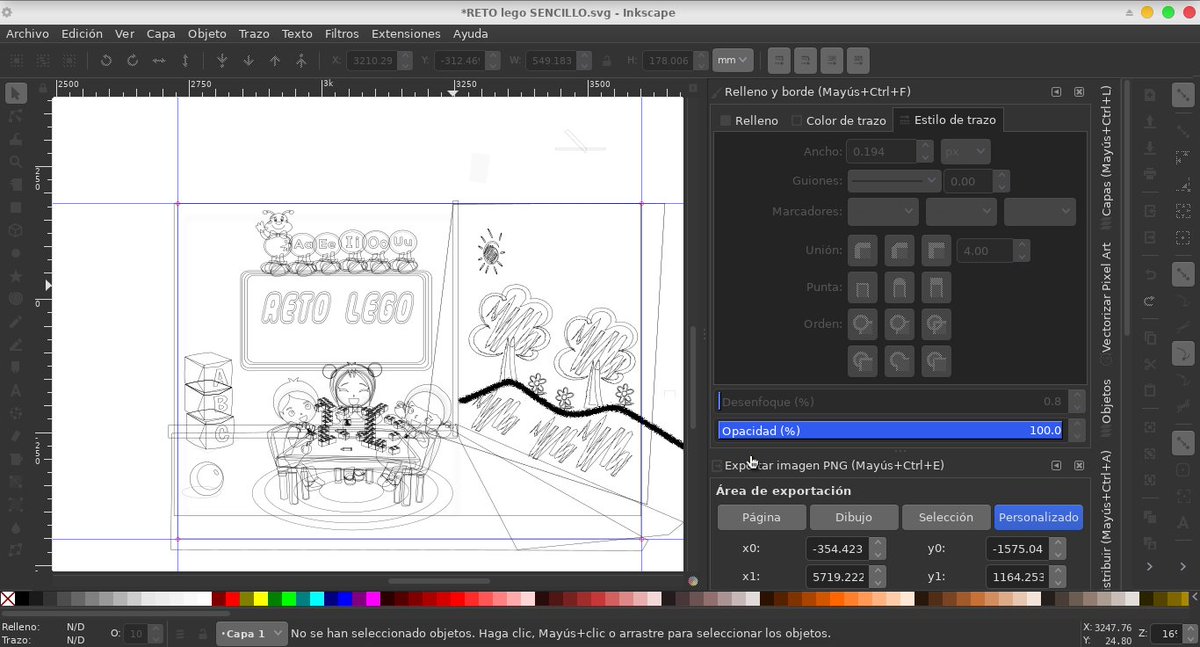Click the Opacidad (%) slider
Screen dimensions: 1200x647
tap(892, 431)
